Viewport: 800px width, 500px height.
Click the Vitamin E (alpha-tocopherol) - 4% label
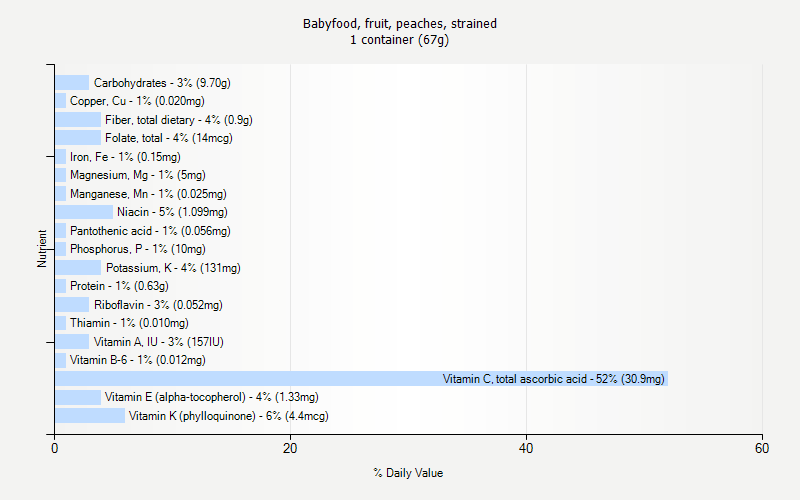[212, 397]
